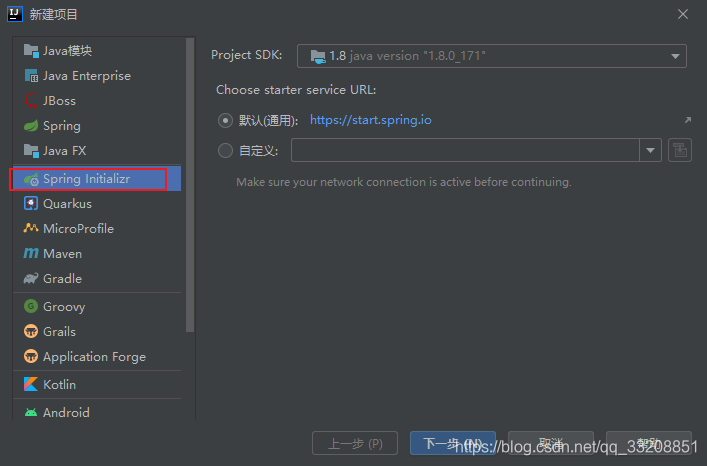Focus the custom starter URL input field

pos(465,150)
